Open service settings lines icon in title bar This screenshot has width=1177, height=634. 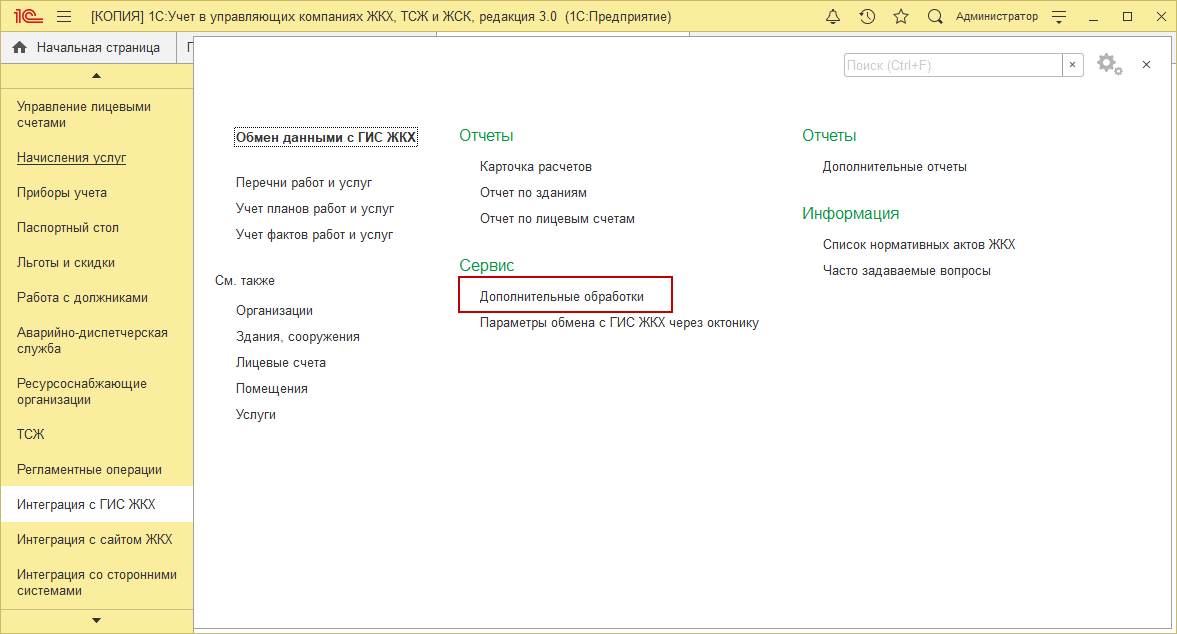1059,17
